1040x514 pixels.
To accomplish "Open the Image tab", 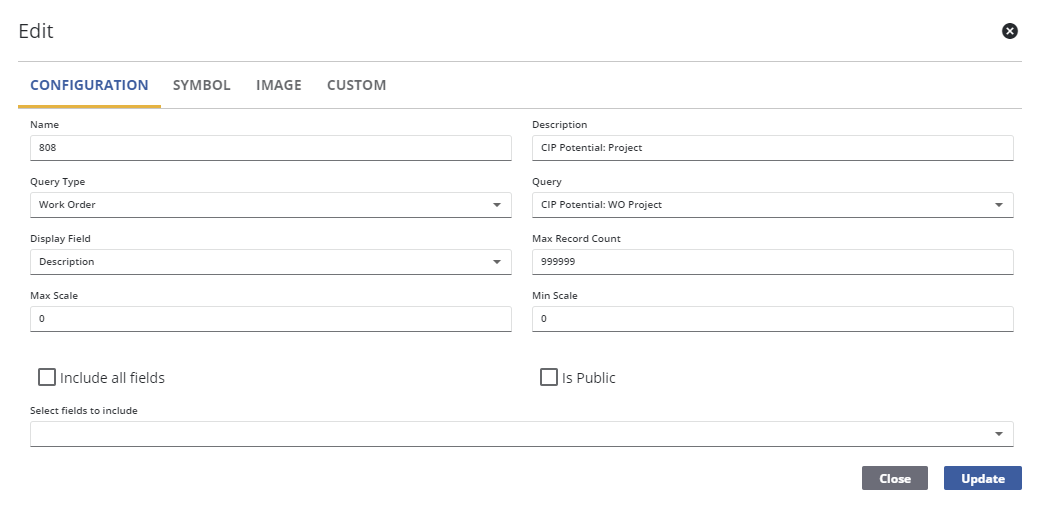I will pos(278,85).
